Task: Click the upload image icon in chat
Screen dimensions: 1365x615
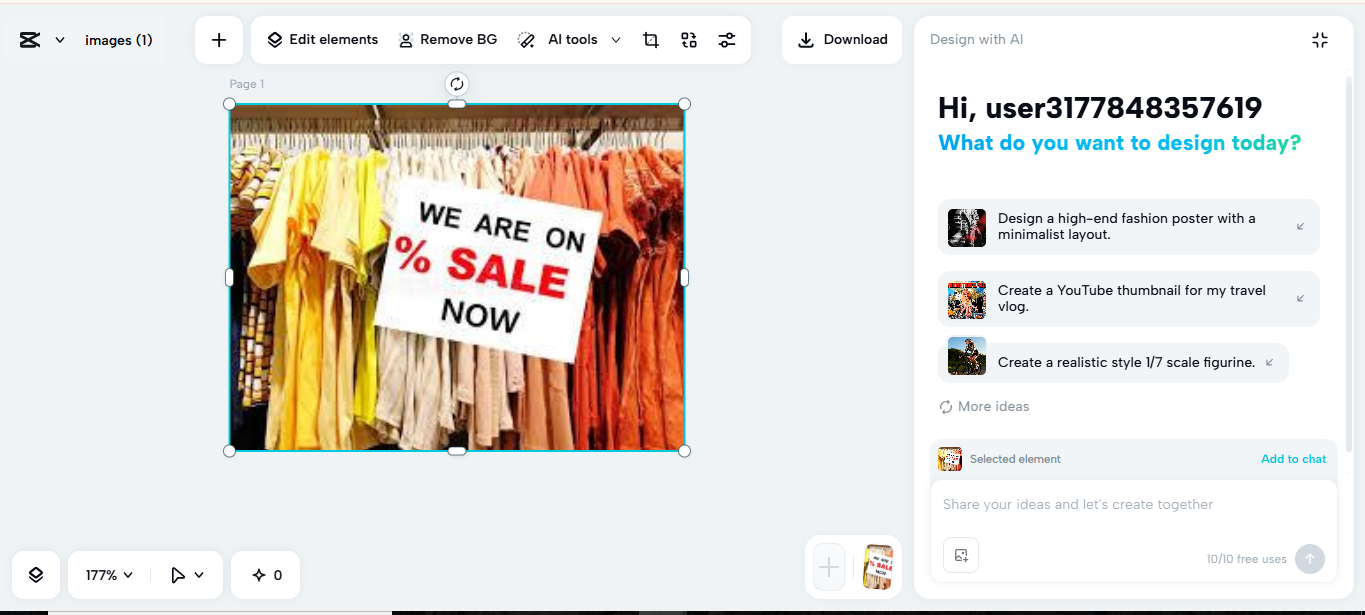Action: [x=961, y=555]
